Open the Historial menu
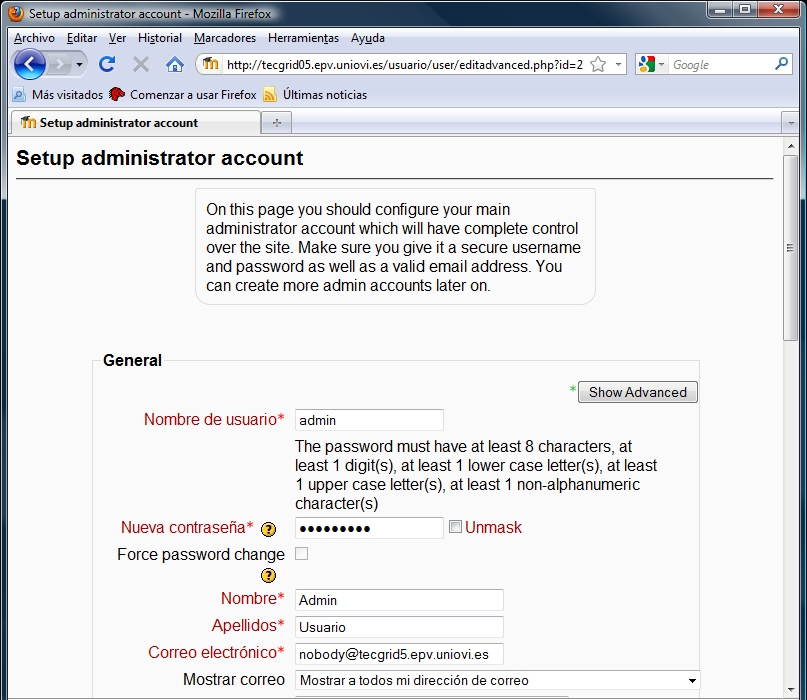807x700 pixels. click(x=160, y=38)
